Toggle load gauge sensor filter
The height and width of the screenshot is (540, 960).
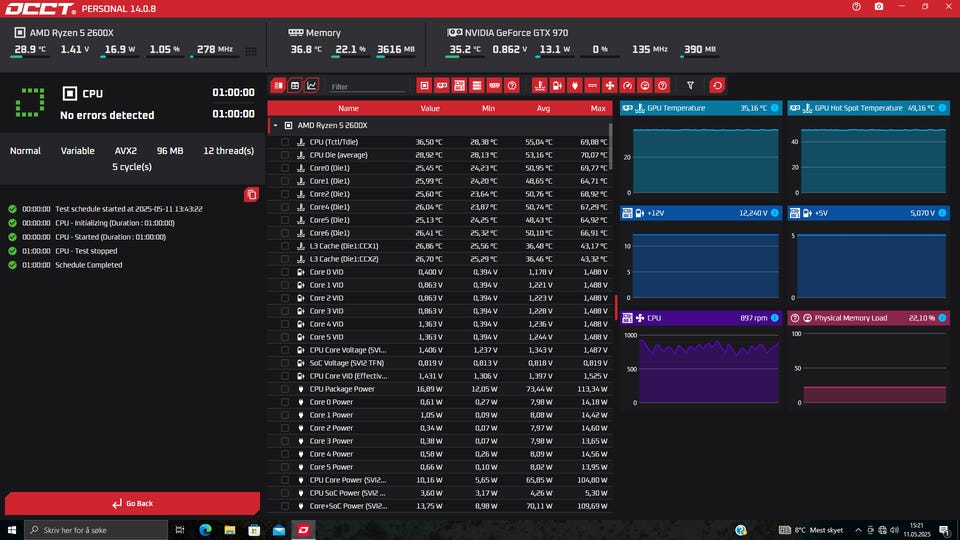click(645, 86)
